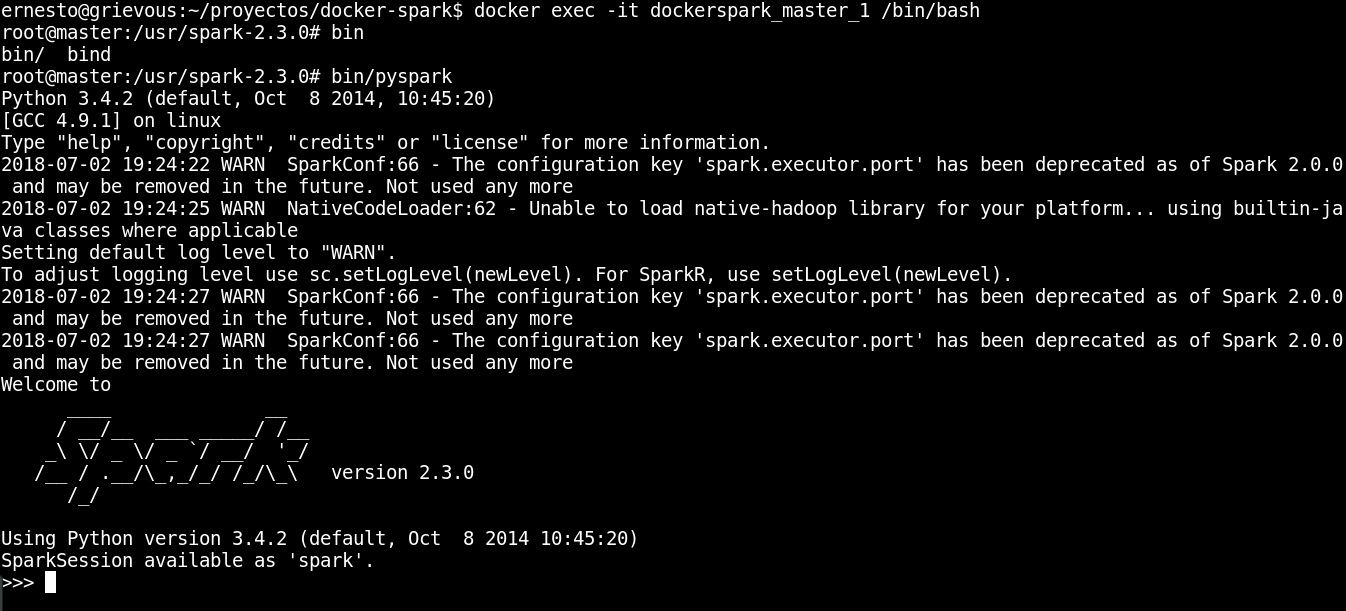Click the cursor block after the >>> prompt

click(50, 582)
